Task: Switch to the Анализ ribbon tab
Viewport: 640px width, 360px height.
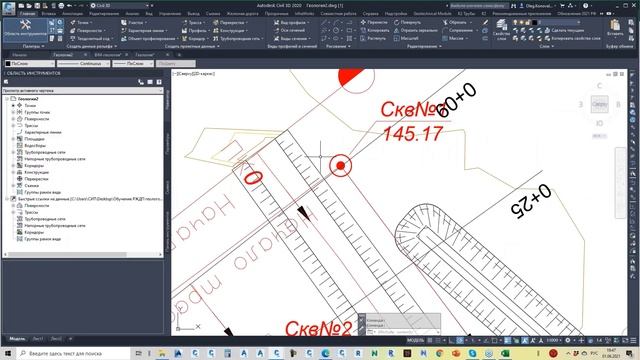Action: click(132, 13)
